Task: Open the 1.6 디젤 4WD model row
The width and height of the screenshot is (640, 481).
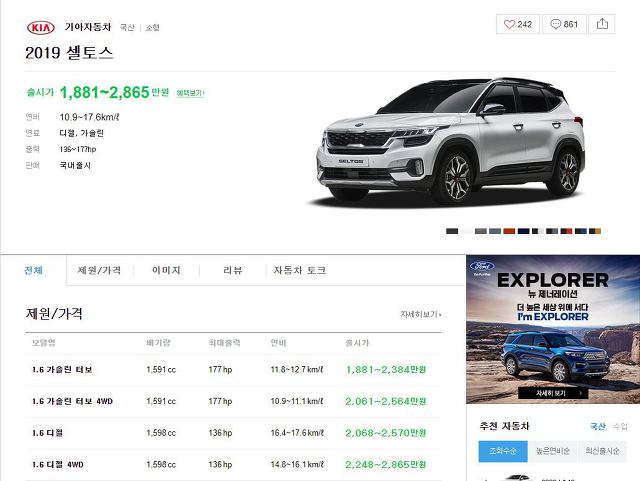Action: pyautogui.click(x=233, y=465)
